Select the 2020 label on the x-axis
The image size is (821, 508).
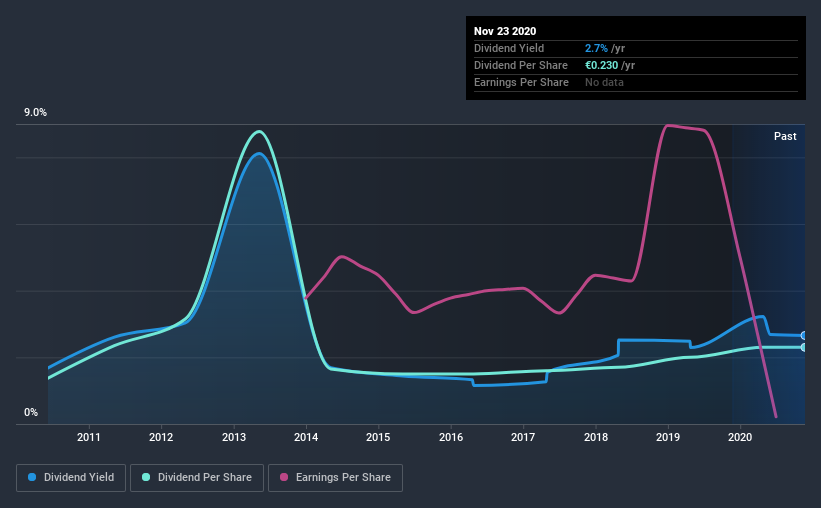tap(740, 437)
